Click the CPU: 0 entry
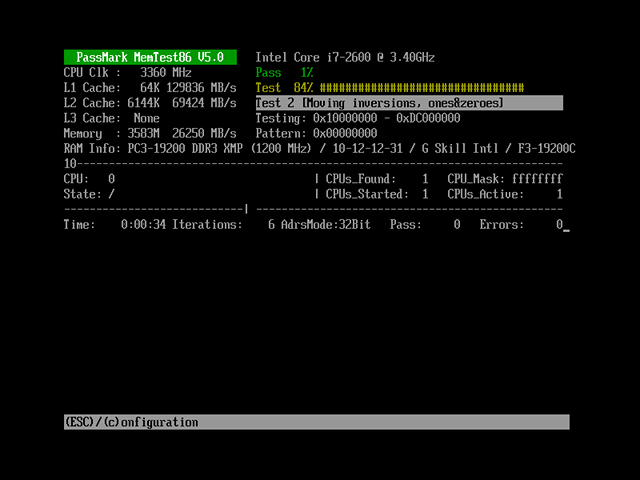Screen dimensions: 640x480 pyautogui.click(x=89, y=179)
